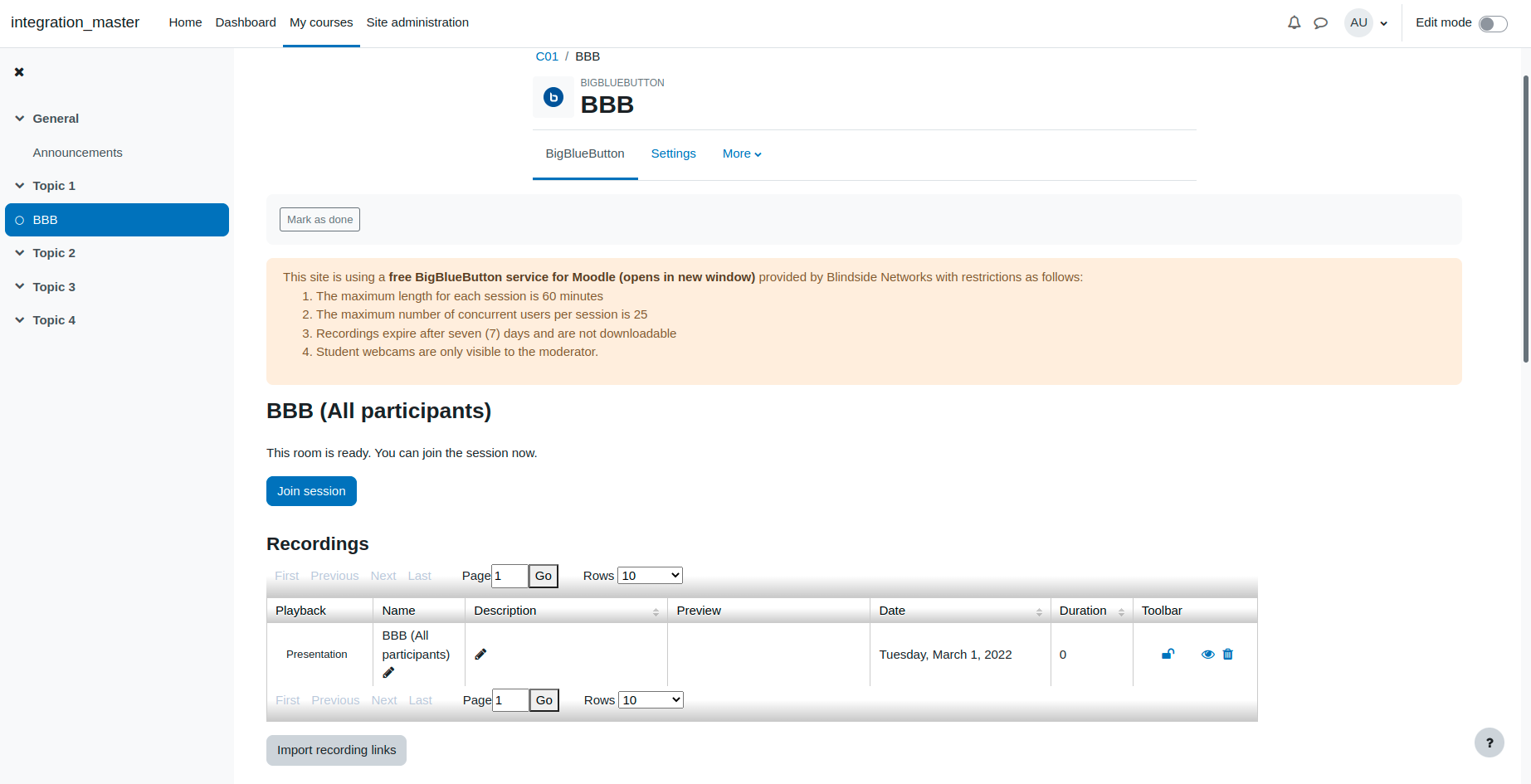
Task: Collapse the Topic 1 section chevron
Action: (x=20, y=186)
